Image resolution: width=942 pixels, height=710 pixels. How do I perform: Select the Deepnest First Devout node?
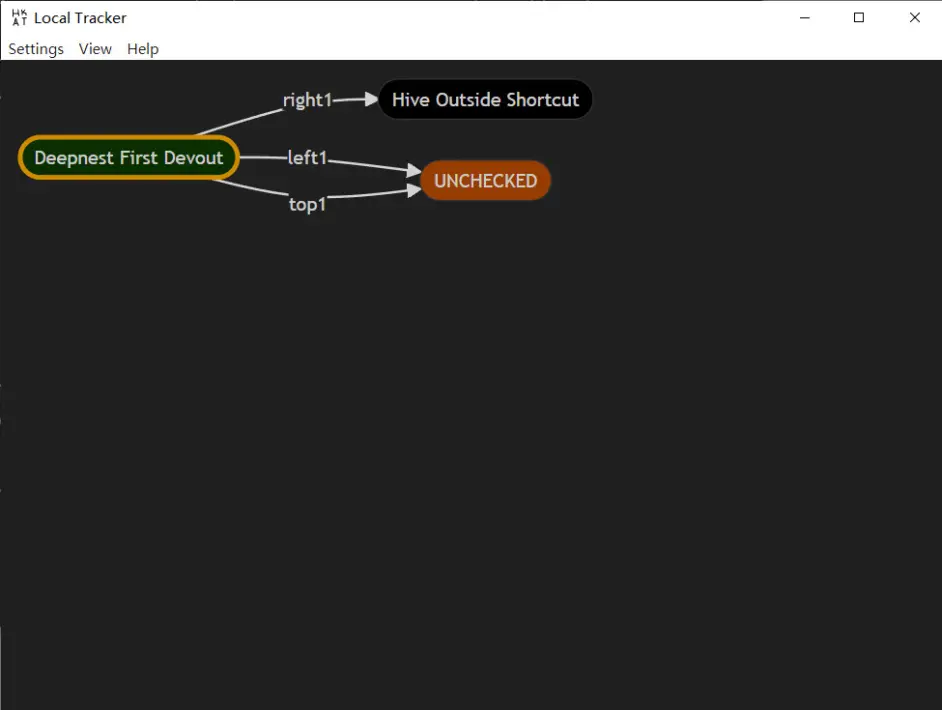point(129,158)
